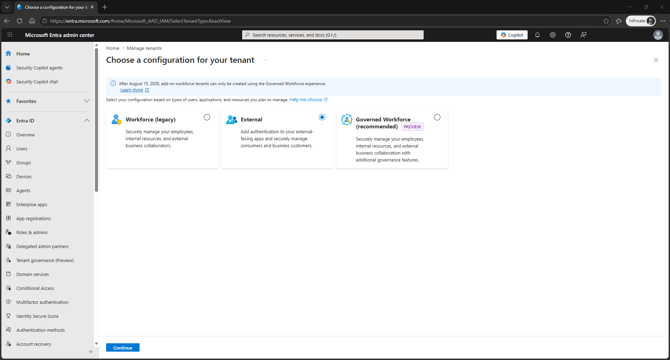This screenshot has height=360, width=670.
Task: Go to Home breadcrumb link
Action: pyautogui.click(x=112, y=48)
